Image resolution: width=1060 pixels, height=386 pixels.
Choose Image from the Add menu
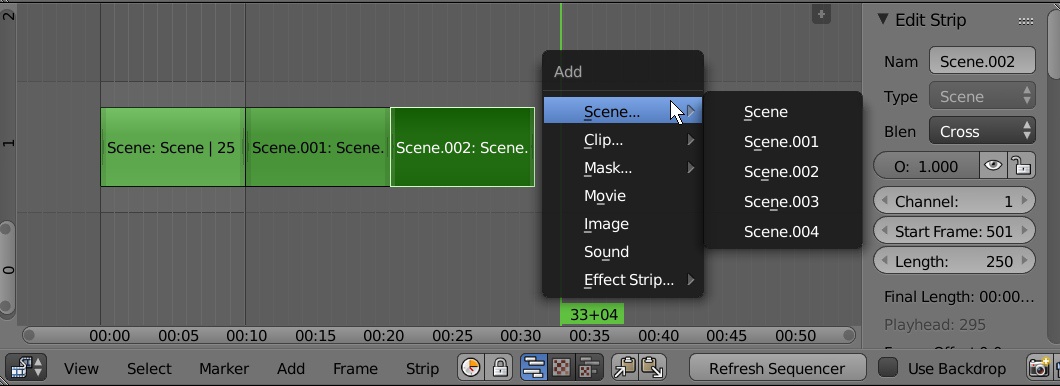[x=623, y=223]
